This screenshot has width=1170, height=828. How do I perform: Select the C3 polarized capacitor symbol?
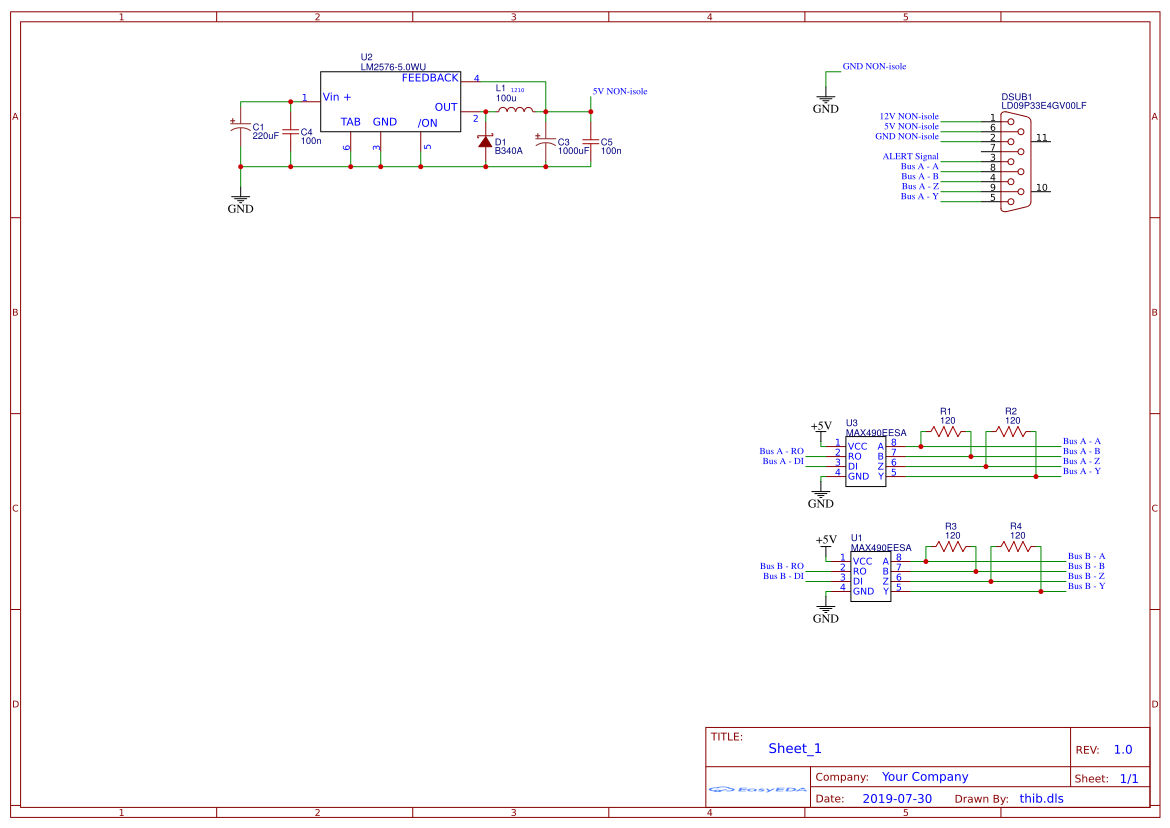(545, 140)
